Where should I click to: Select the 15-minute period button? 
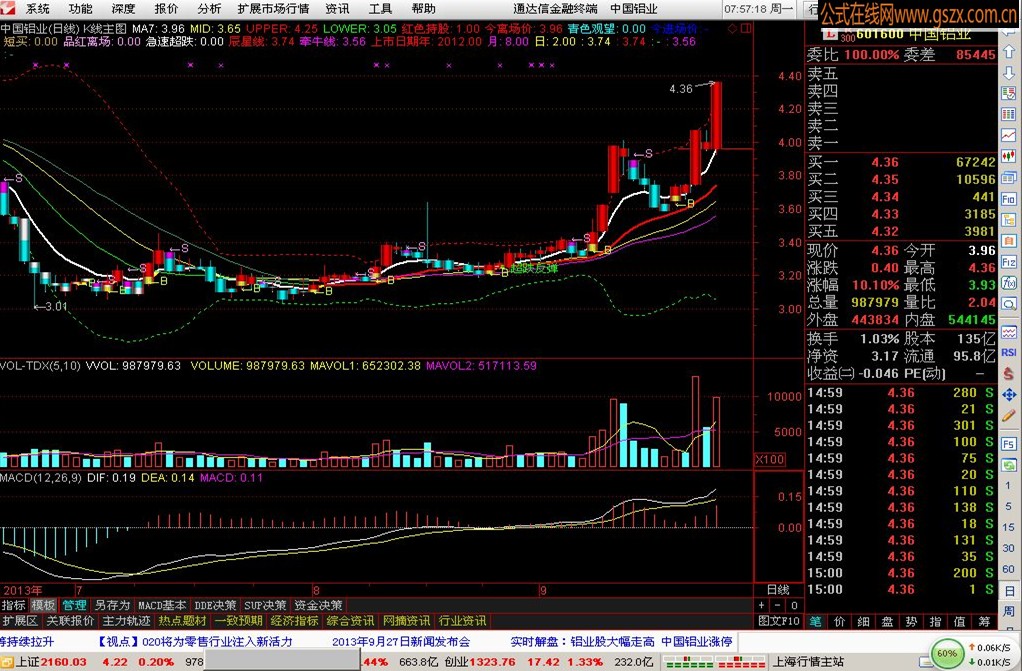tap(1008, 527)
